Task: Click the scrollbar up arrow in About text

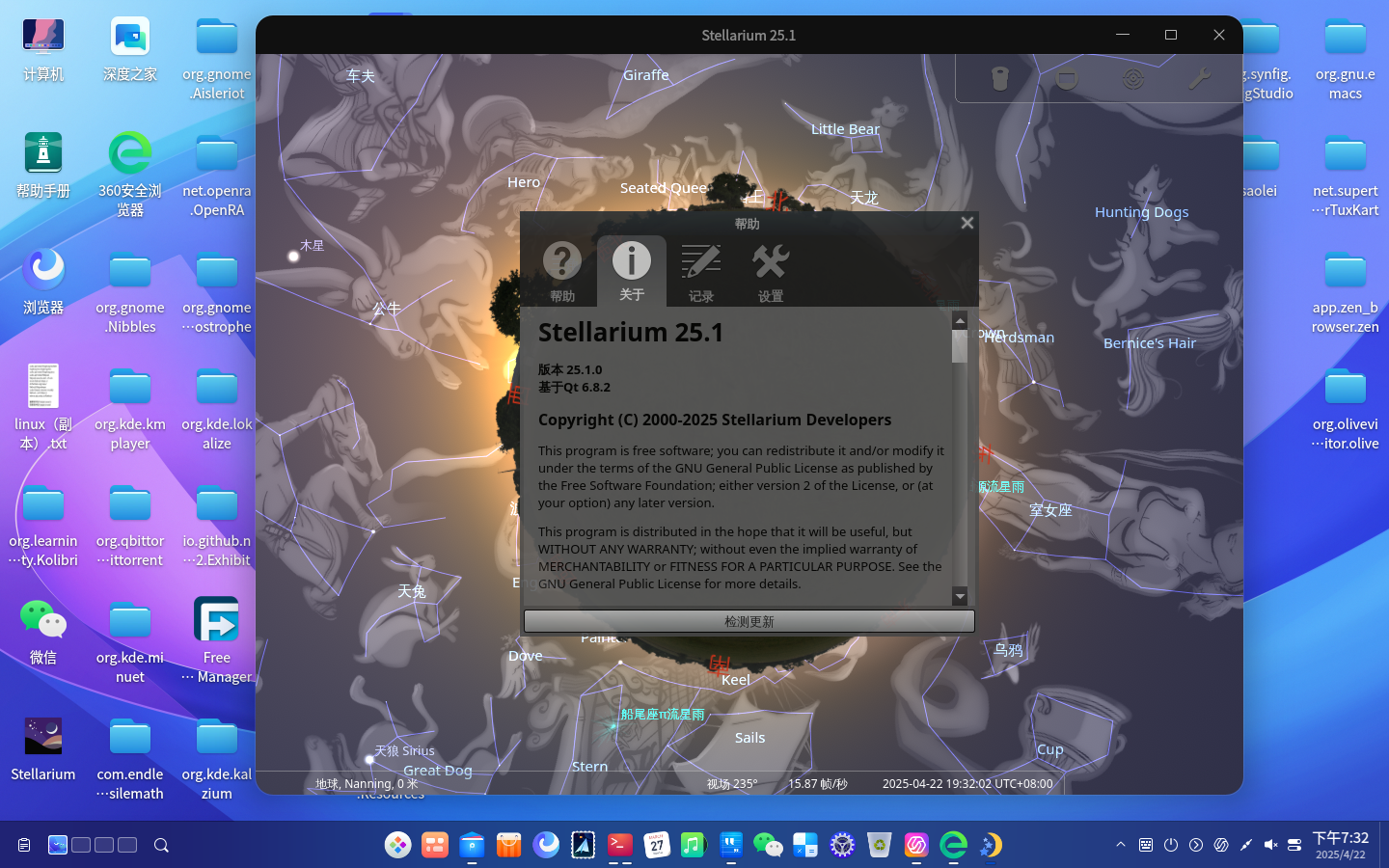Action: click(x=960, y=320)
